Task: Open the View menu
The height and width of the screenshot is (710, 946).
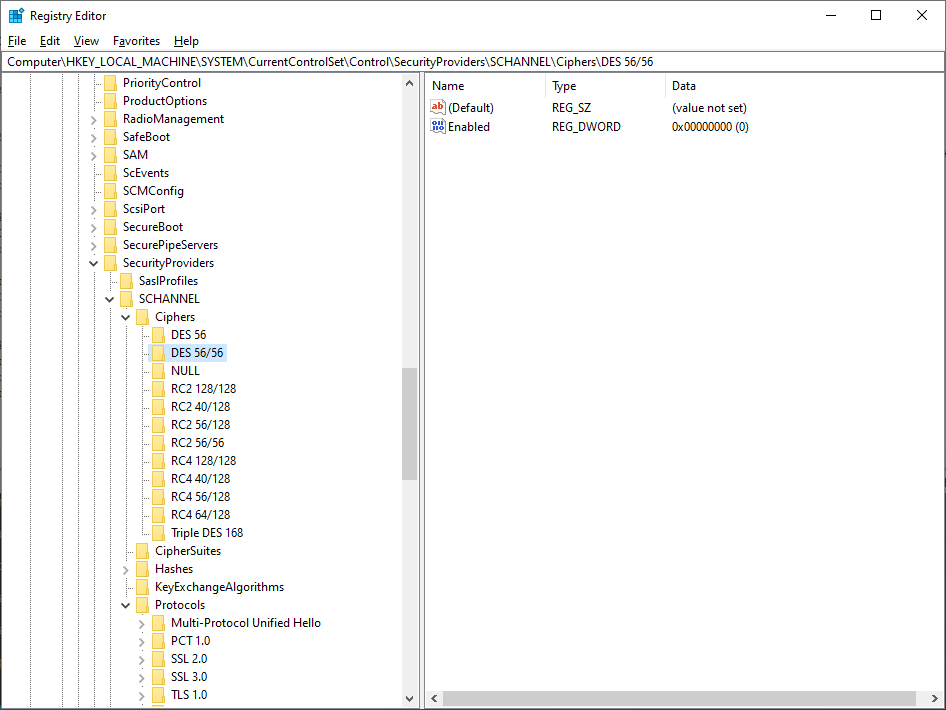Action: click(85, 41)
